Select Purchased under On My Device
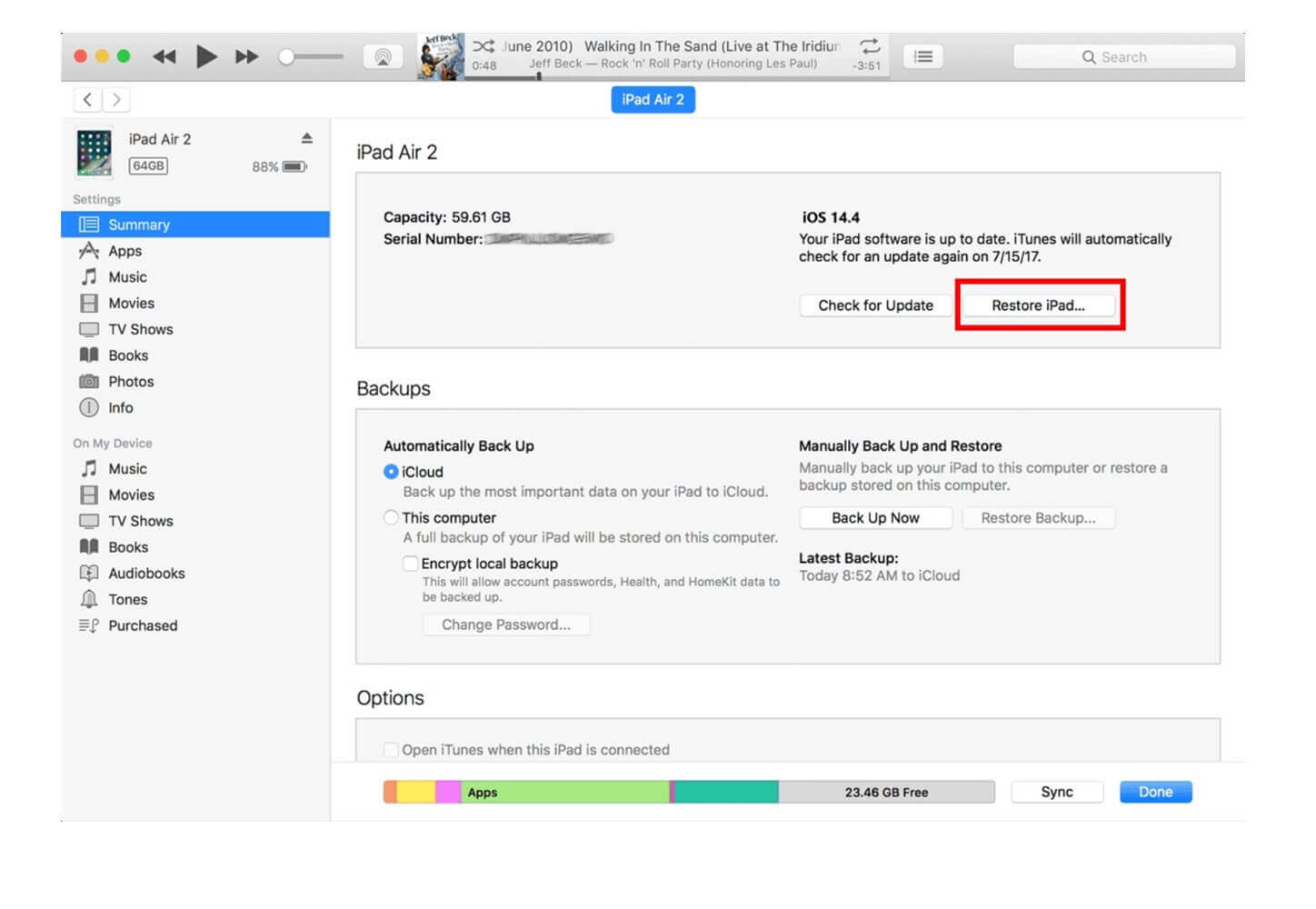This screenshot has width=1316, height=909. [x=195, y=625]
